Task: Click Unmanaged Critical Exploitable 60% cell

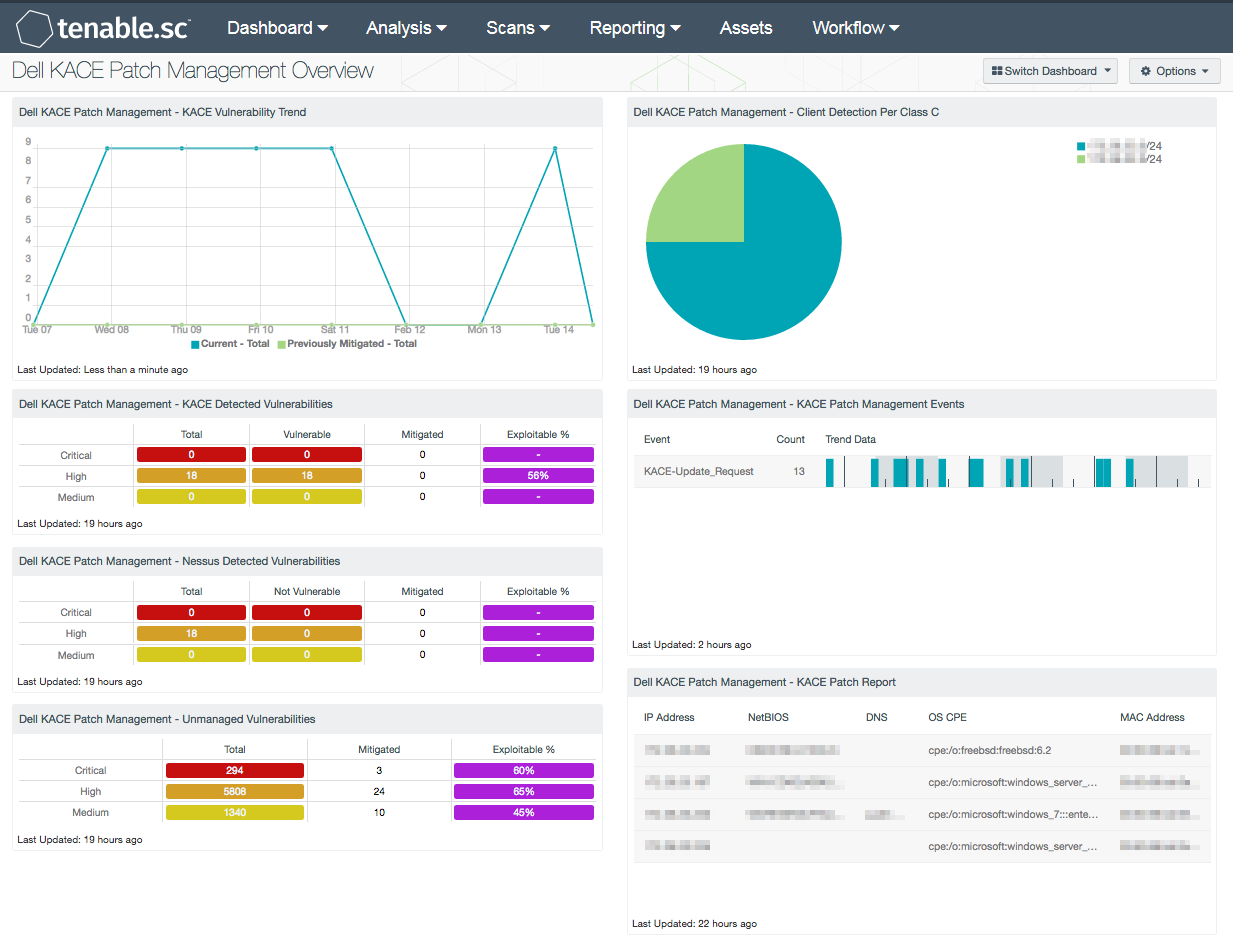Action: [x=524, y=771]
